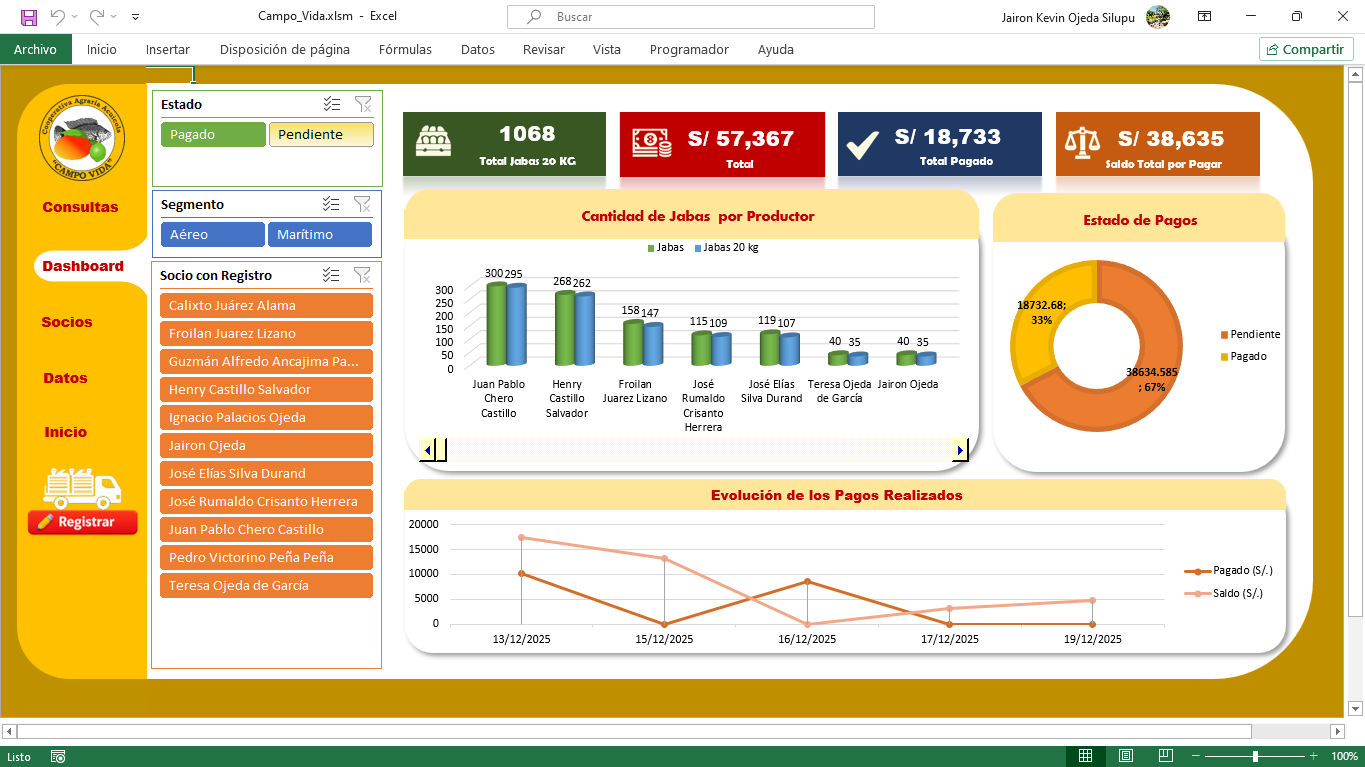
Task: Open Customize Quick Access Toolbar dropdown
Action: click(136, 17)
